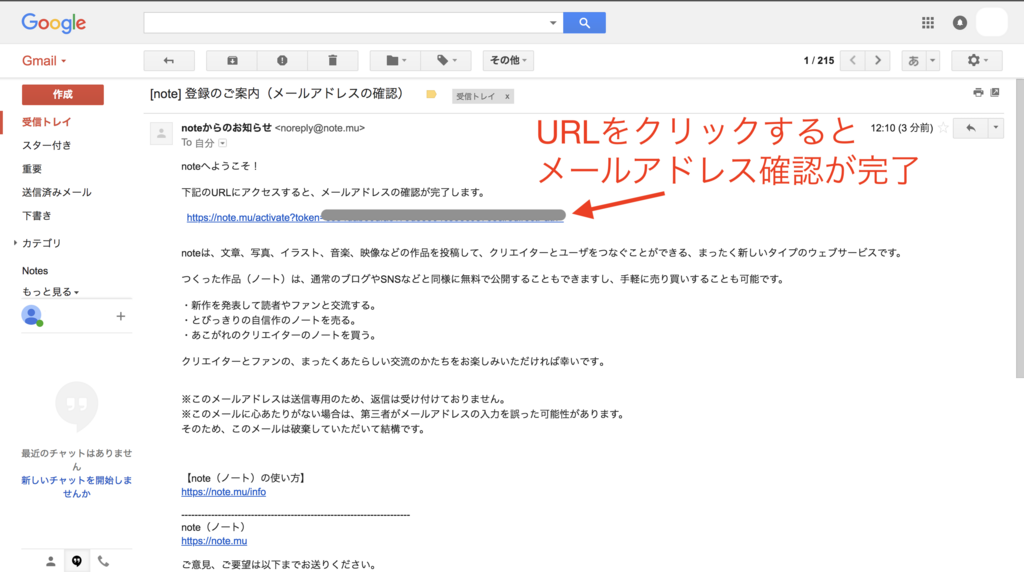The image size is (1024, 572).
Task: Open the settings gear menu
Action: tap(977, 60)
